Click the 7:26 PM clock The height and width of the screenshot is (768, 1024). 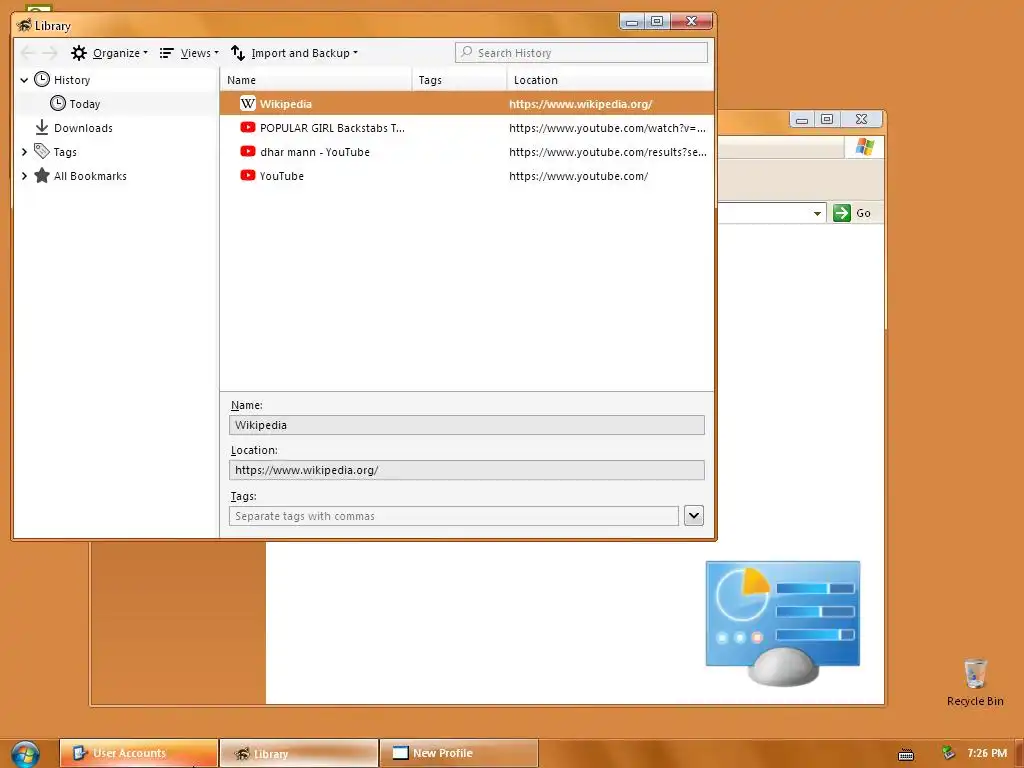point(987,753)
